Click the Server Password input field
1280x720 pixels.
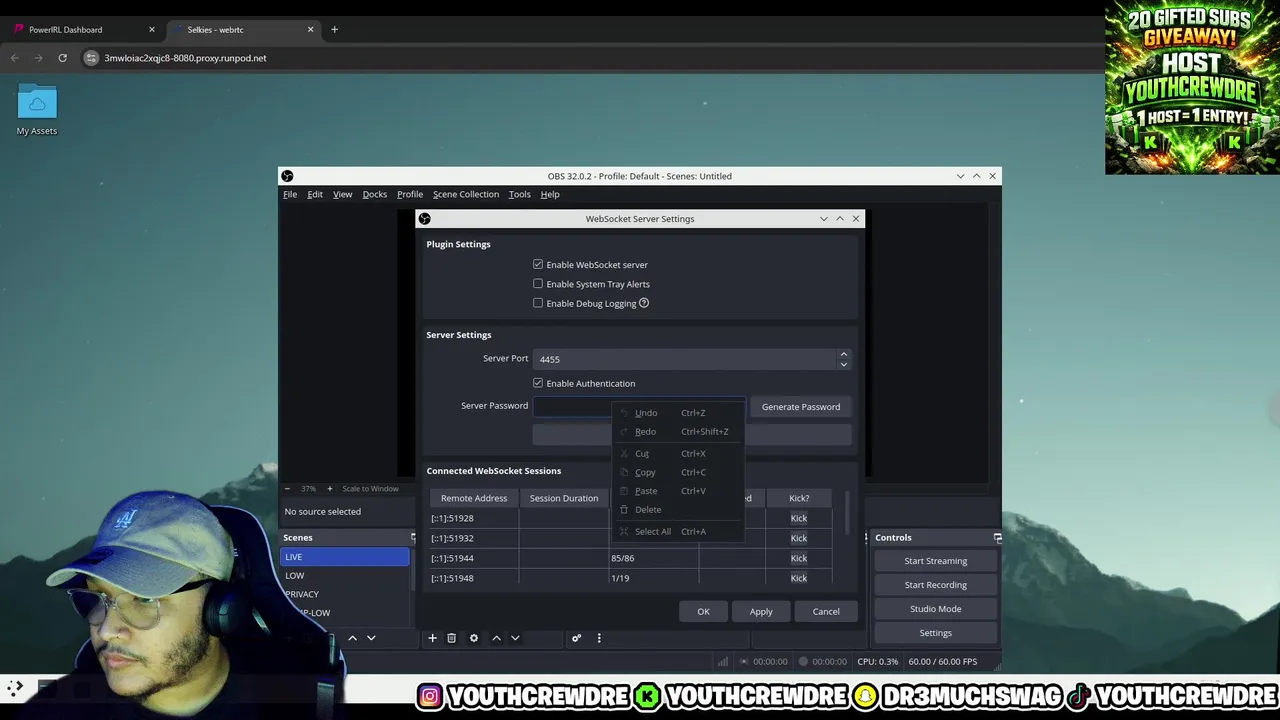click(x=640, y=406)
